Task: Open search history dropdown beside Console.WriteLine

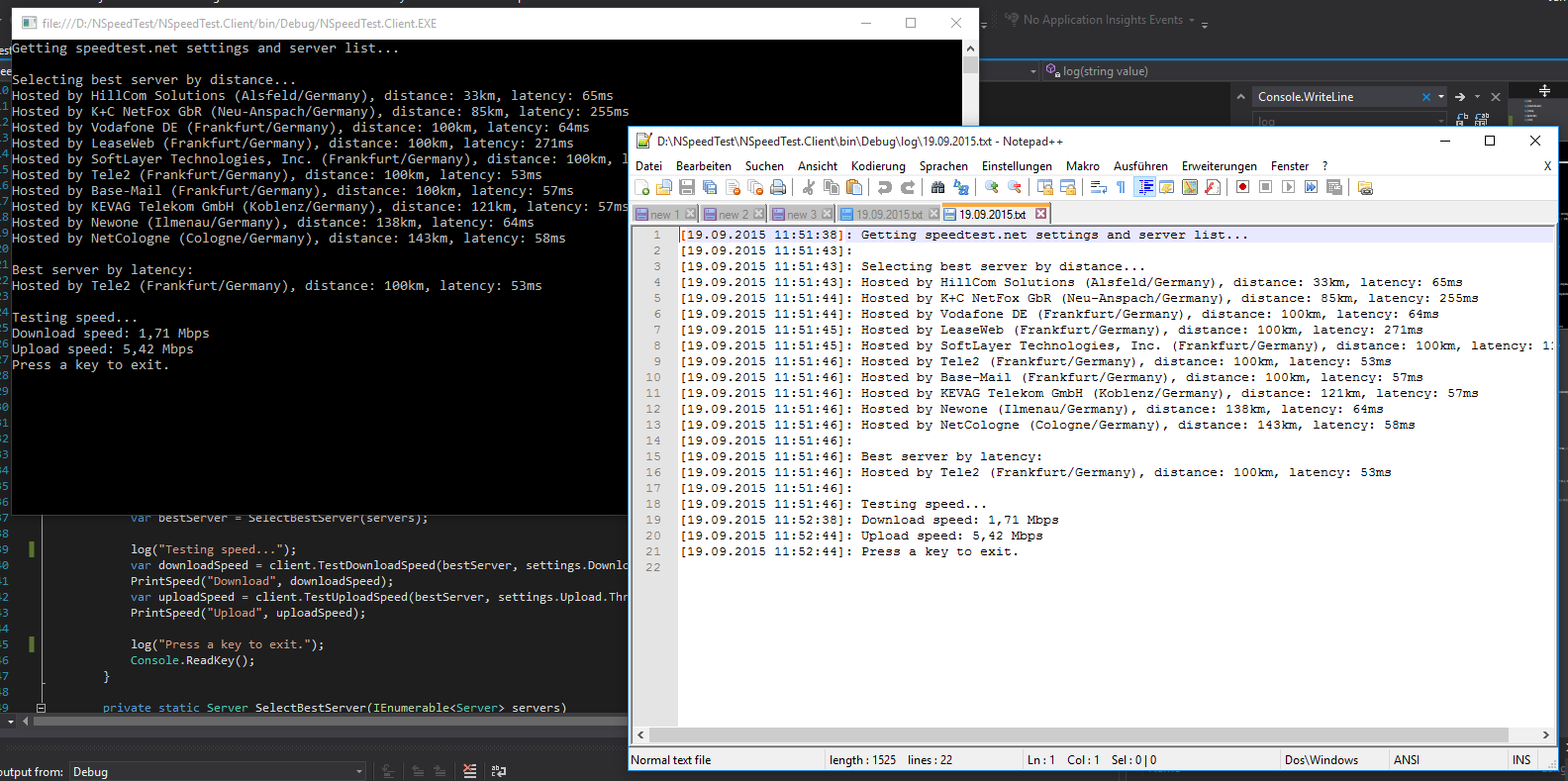Action: [x=1441, y=97]
